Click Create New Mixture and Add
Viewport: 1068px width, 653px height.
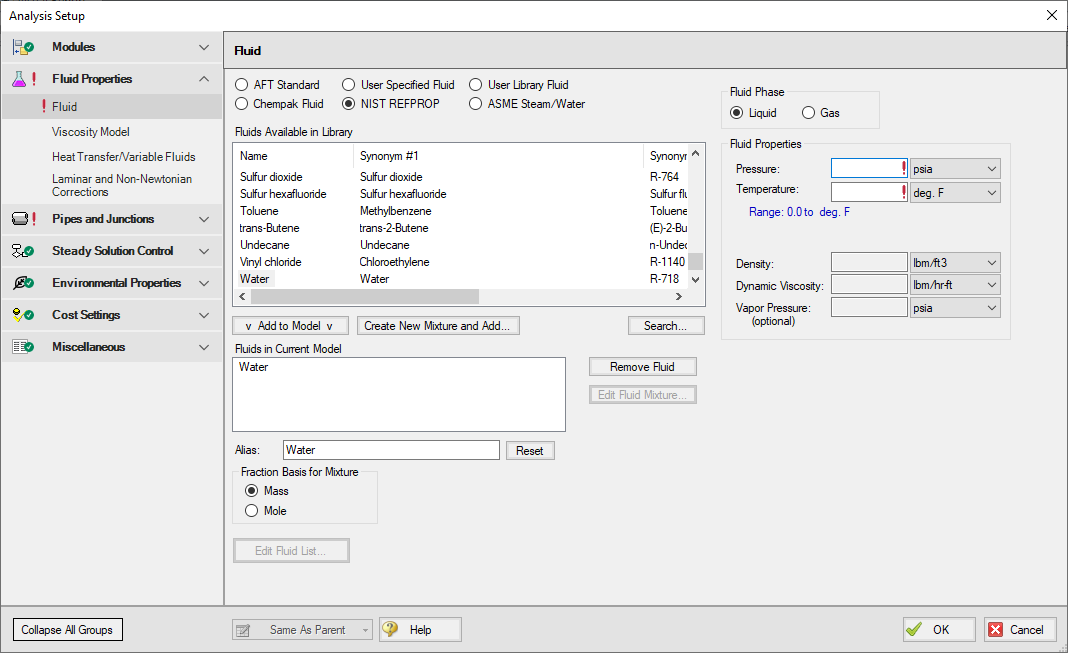[437, 326]
